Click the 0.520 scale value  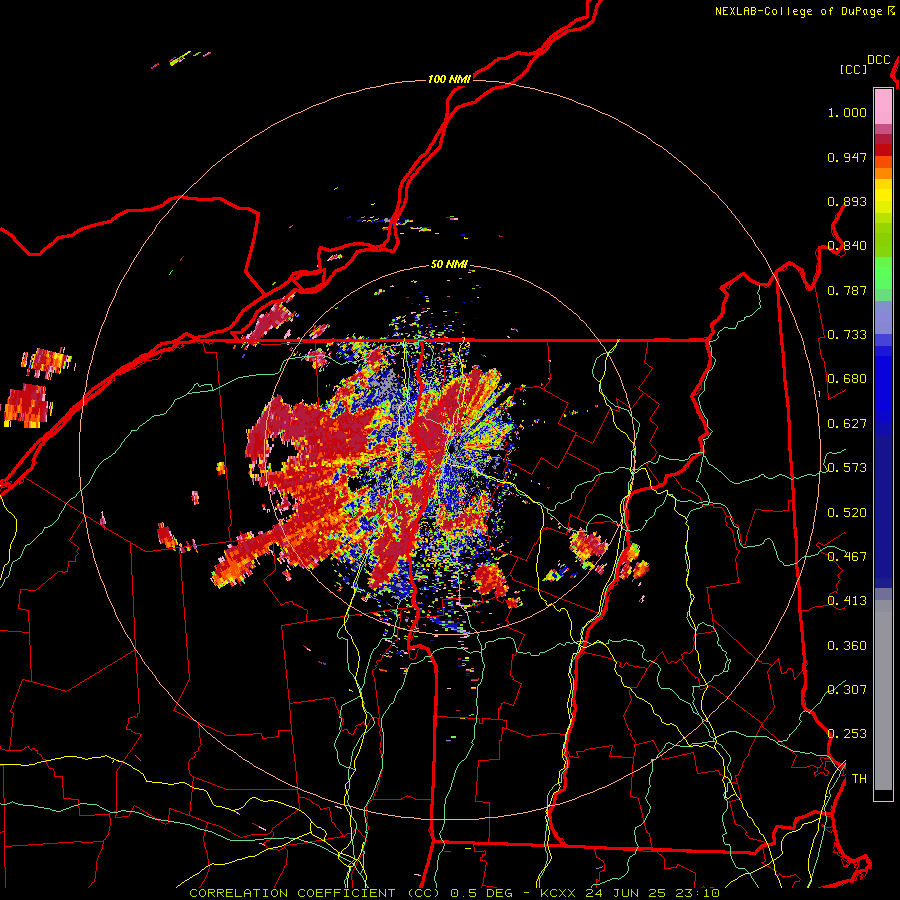[847, 513]
